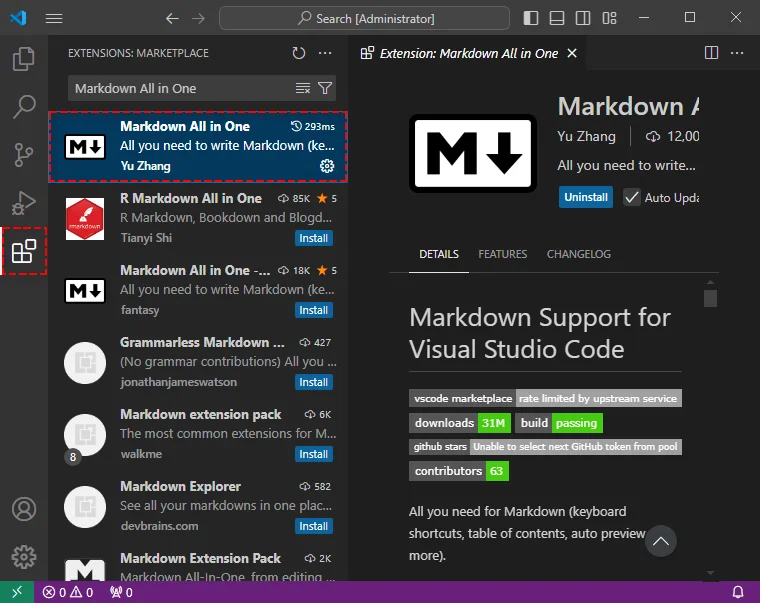Click the large Markdown extension logo
The image size is (760, 603).
pos(473,154)
